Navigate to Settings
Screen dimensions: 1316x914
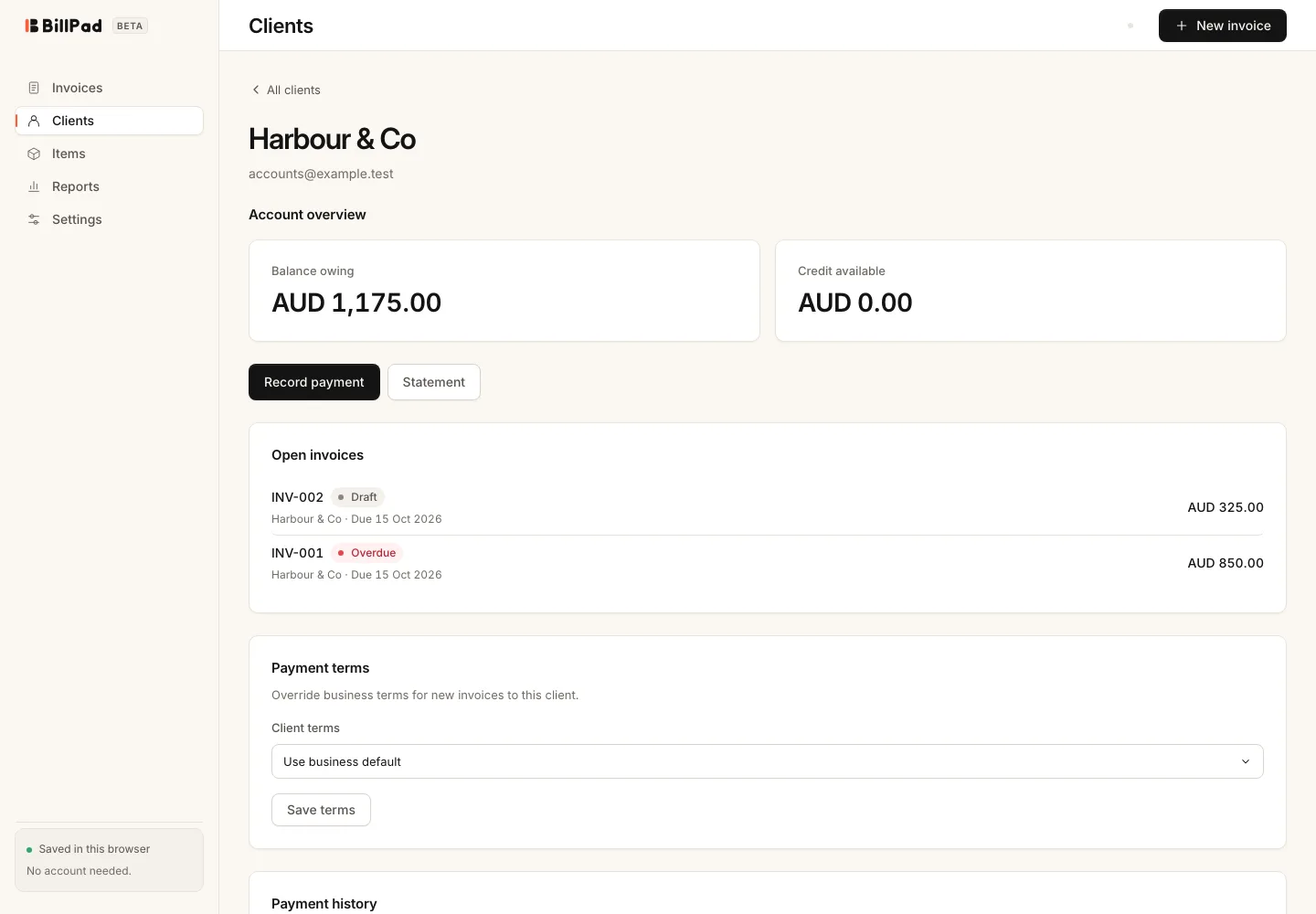click(x=110, y=219)
